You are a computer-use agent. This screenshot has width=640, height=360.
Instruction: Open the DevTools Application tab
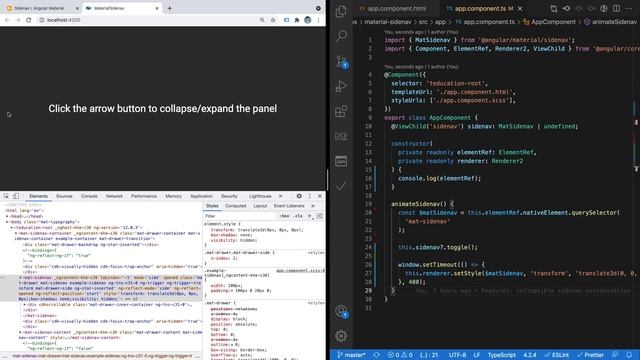pyautogui.click(x=201, y=196)
